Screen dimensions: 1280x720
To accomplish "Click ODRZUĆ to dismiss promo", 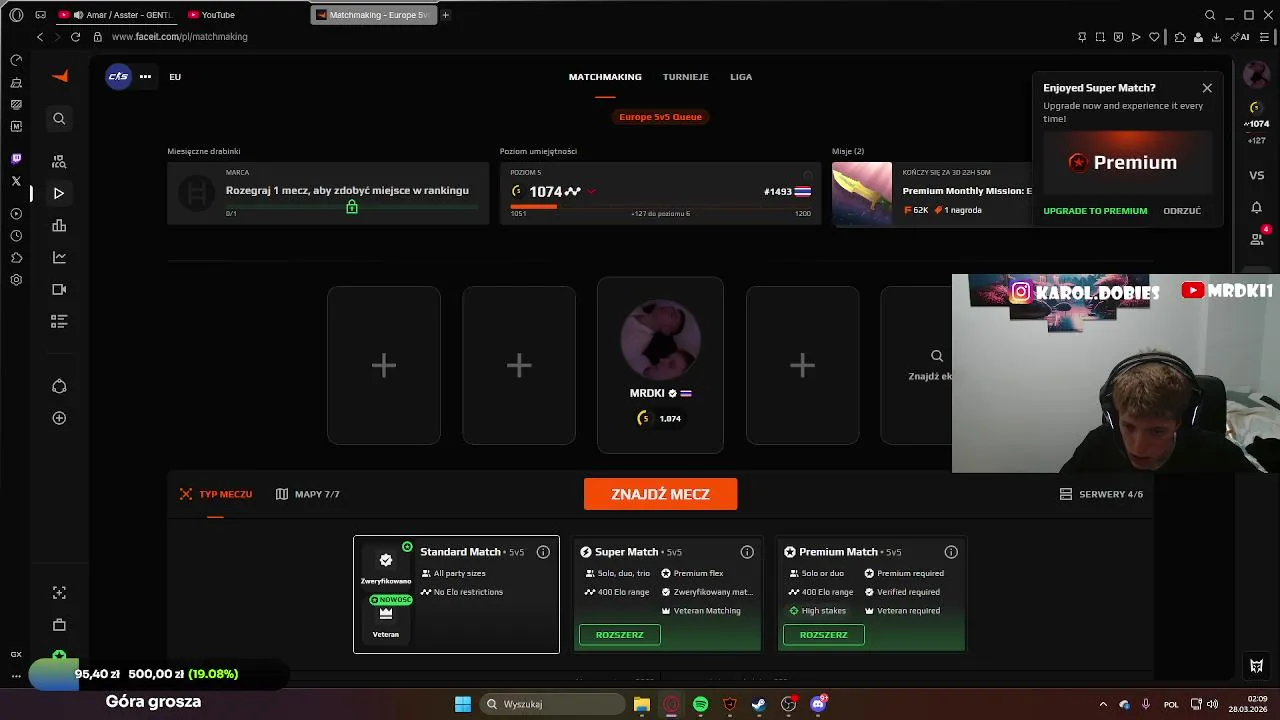I will pos(1182,211).
